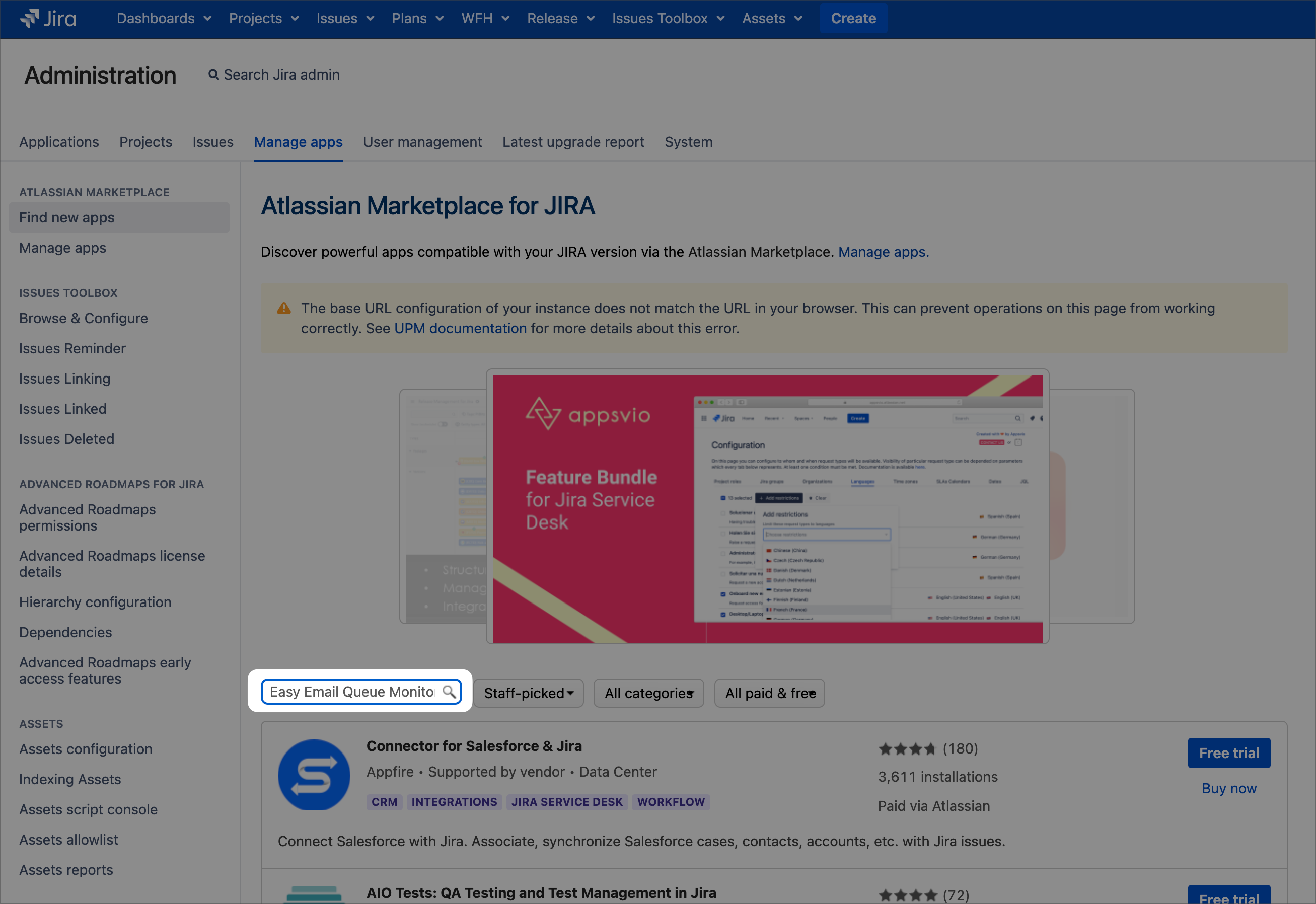This screenshot has width=1316, height=904.
Task: Open the Plans dropdown menu
Action: (417, 18)
